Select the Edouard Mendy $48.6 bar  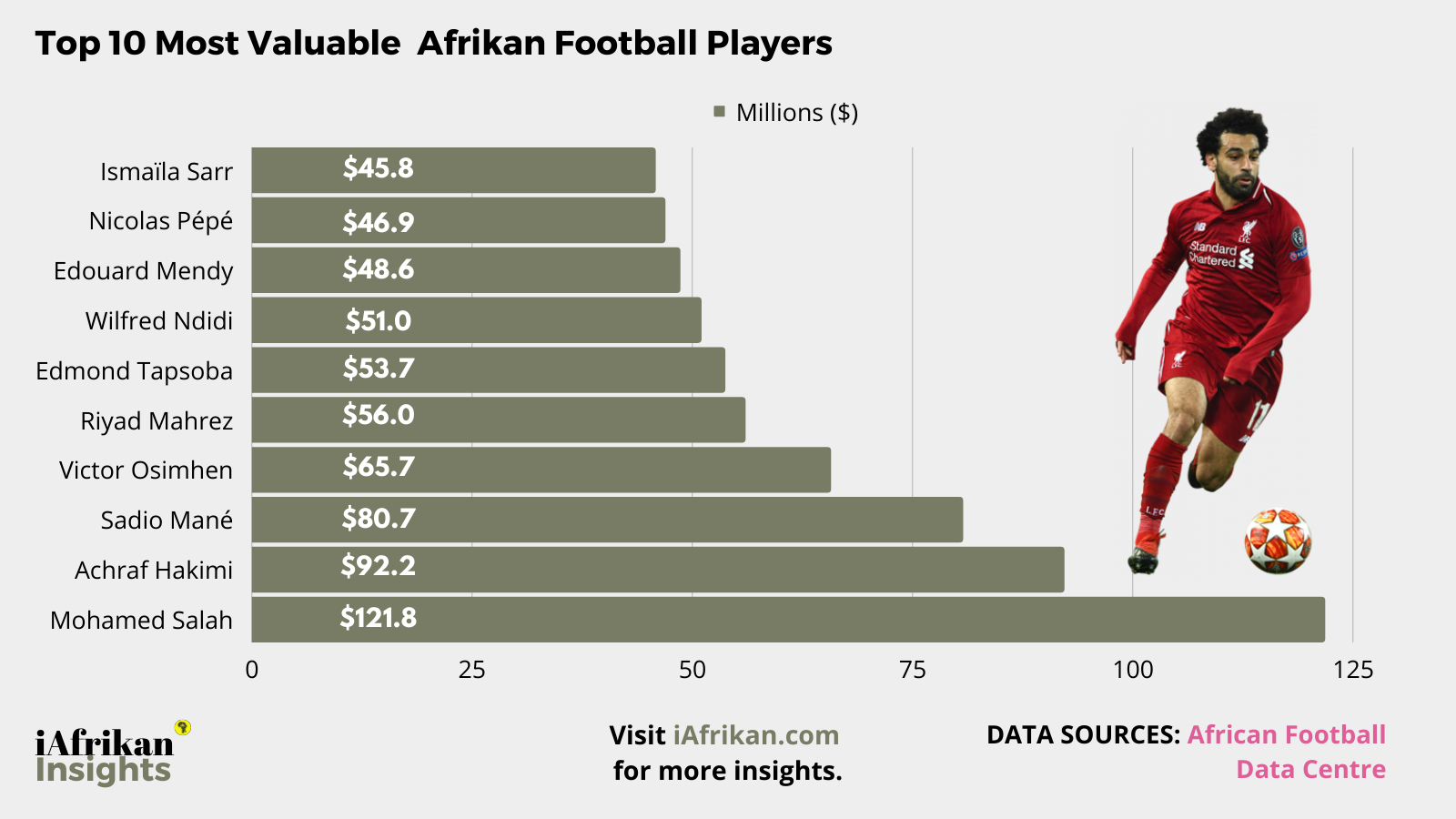465,270
